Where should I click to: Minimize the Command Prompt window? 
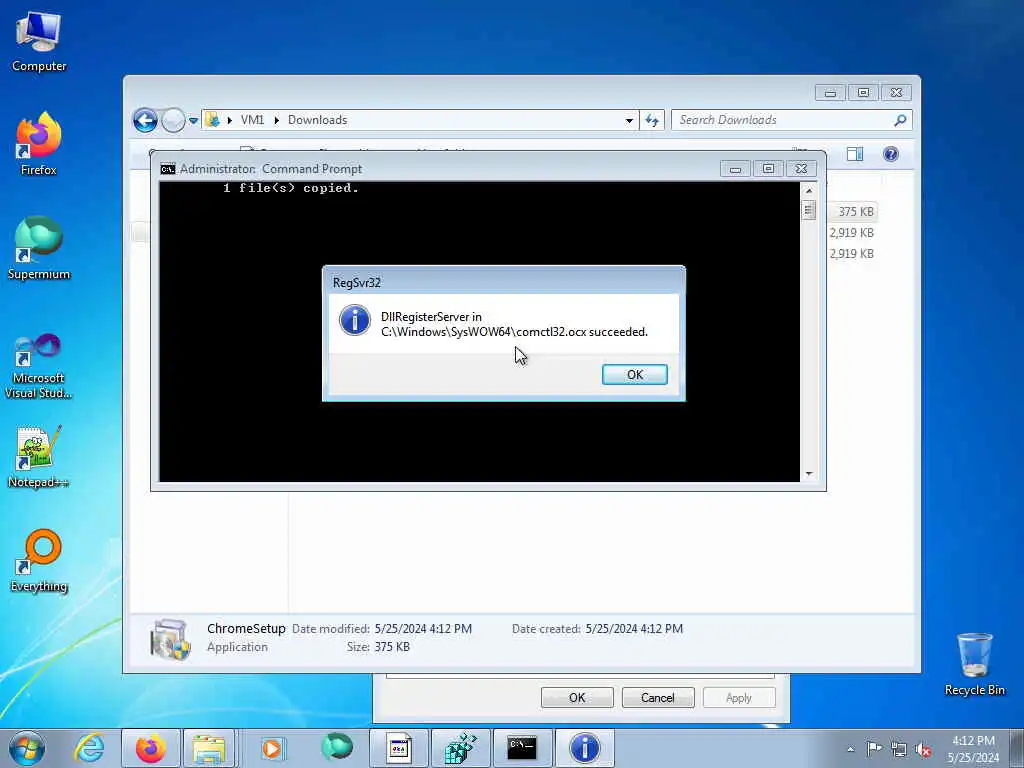[x=735, y=169]
